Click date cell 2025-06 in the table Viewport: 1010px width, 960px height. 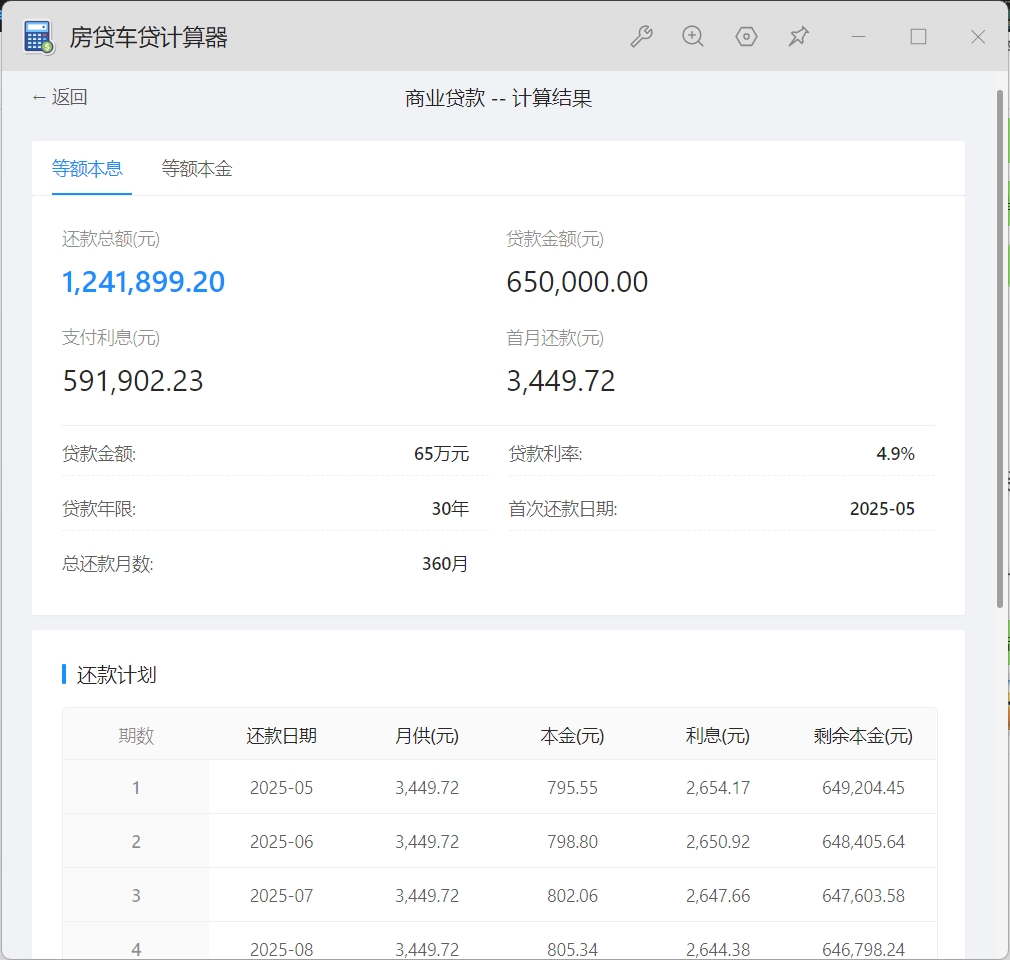point(281,842)
